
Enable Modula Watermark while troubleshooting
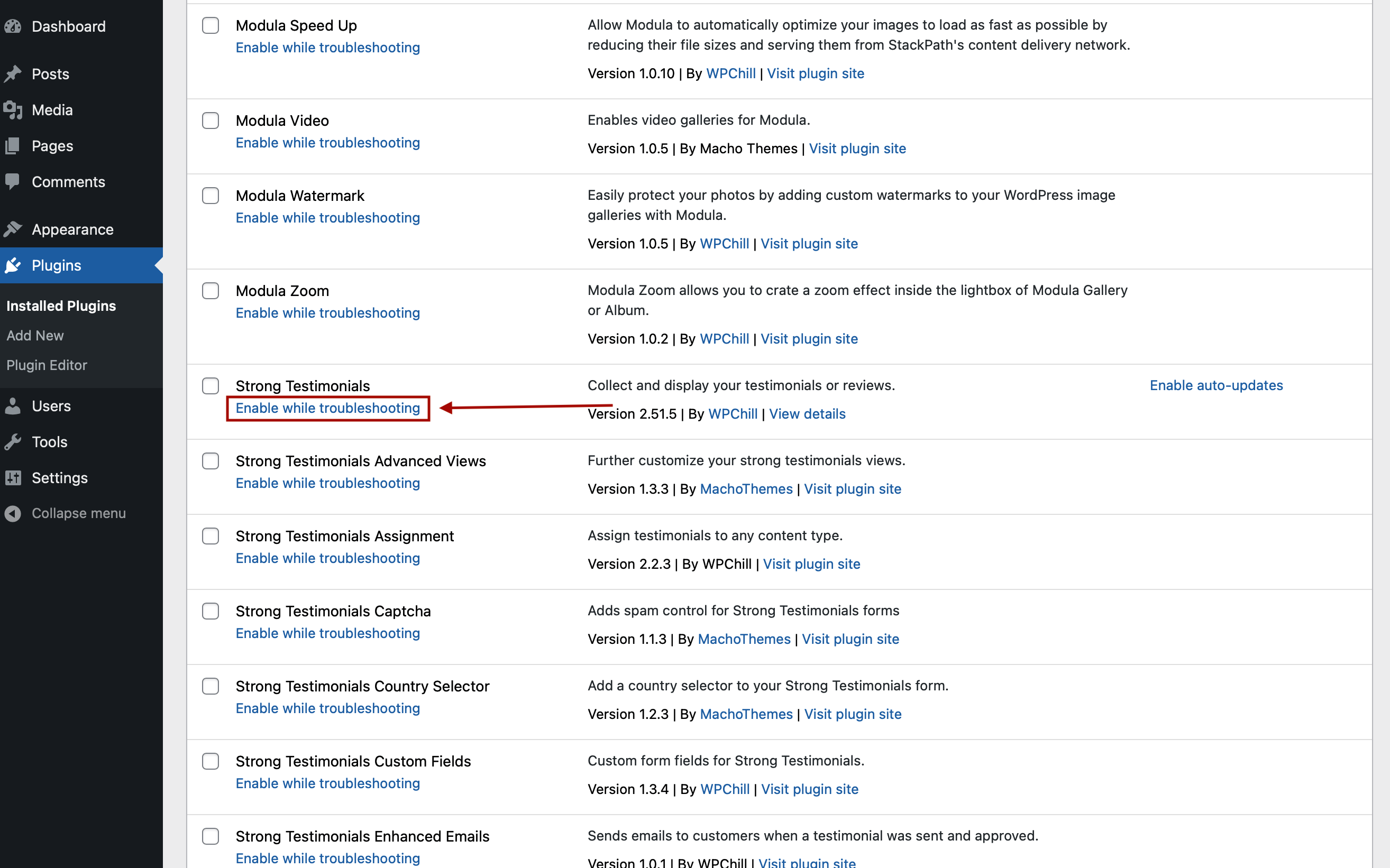click(x=327, y=218)
